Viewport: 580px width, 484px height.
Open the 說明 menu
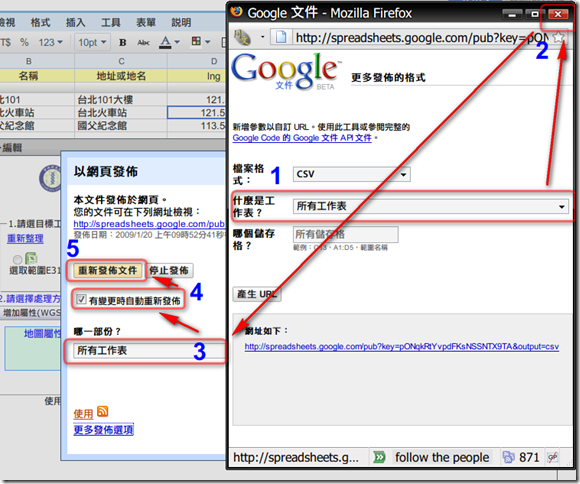[181, 23]
